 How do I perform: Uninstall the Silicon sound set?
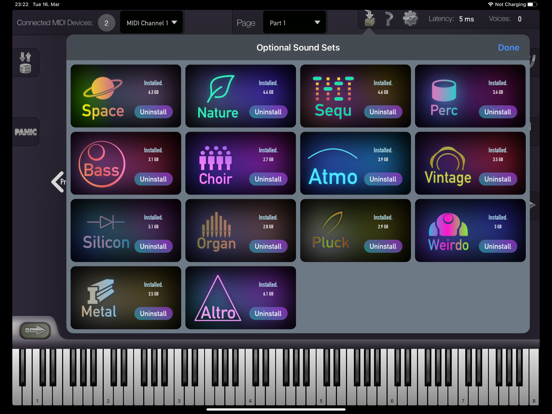tap(153, 246)
